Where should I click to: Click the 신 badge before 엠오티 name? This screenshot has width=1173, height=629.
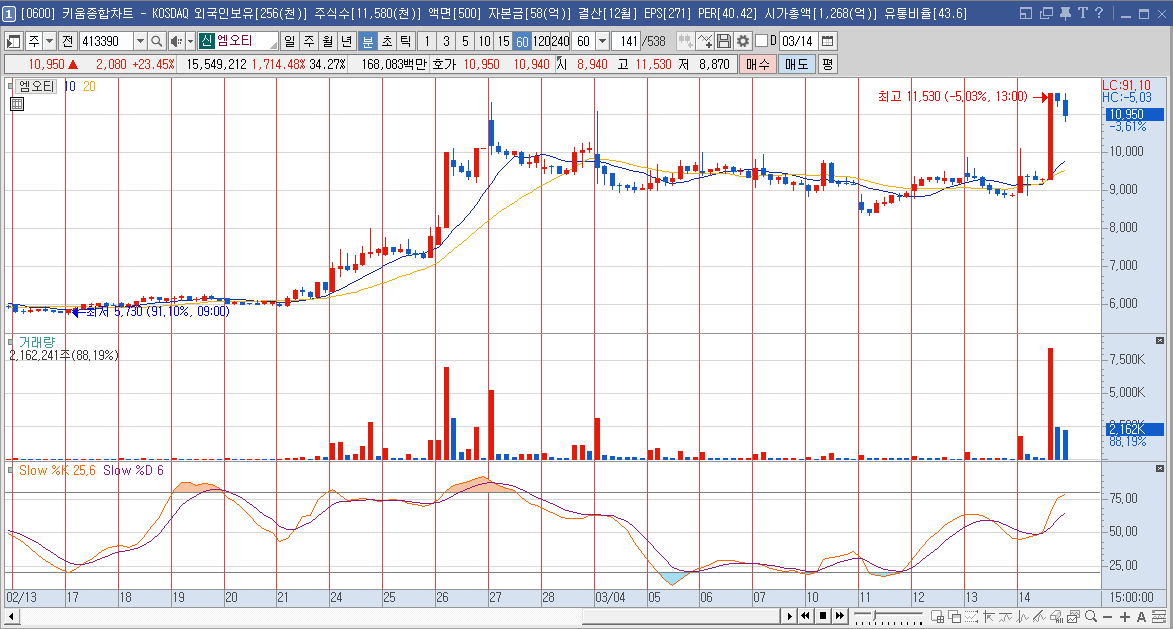click(207, 41)
